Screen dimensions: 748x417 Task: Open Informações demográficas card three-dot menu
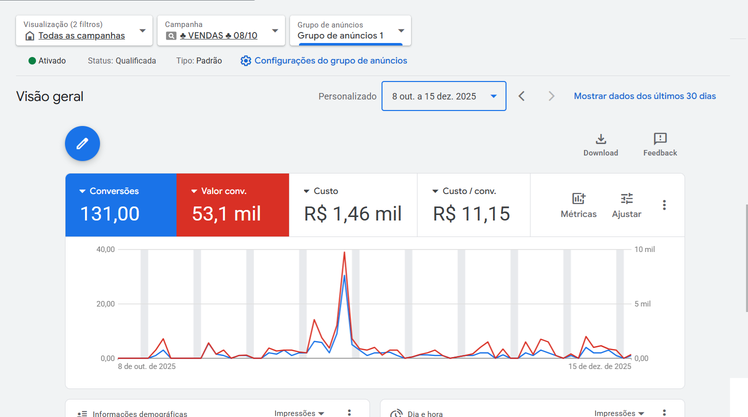point(349,413)
